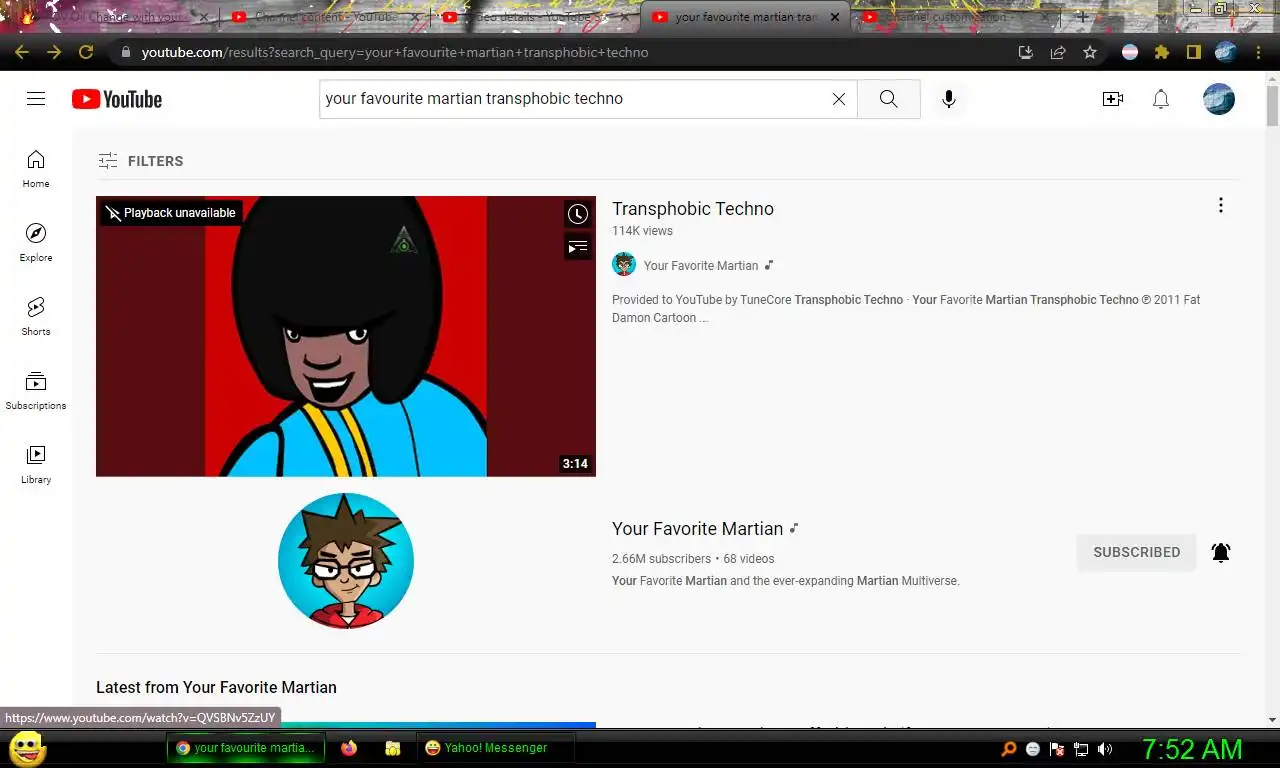Click the volume speaker tray icon
This screenshot has height=768, width=1280.
(1105, 749)
